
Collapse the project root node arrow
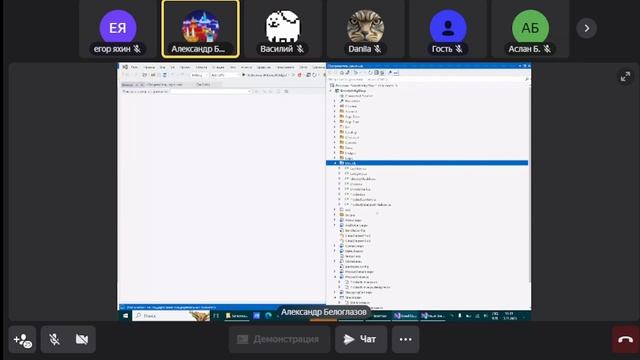coord(331,91)
